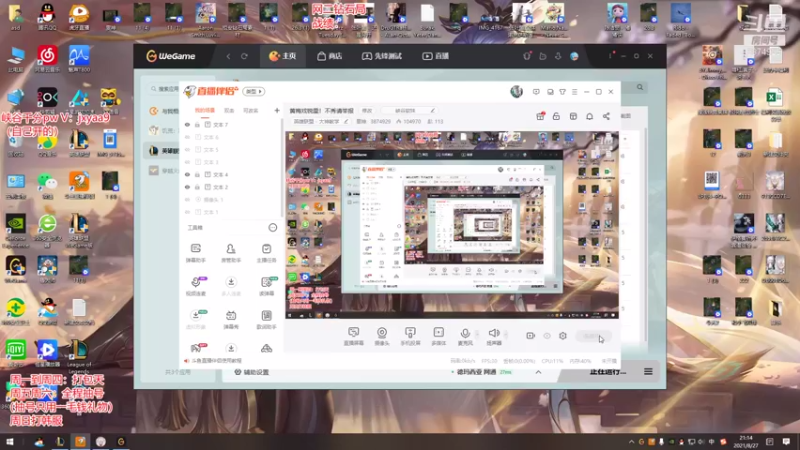Screen dimensions: 800x450
Task: Open the 主播任务 tool
Action: click(x=266, y=253)
